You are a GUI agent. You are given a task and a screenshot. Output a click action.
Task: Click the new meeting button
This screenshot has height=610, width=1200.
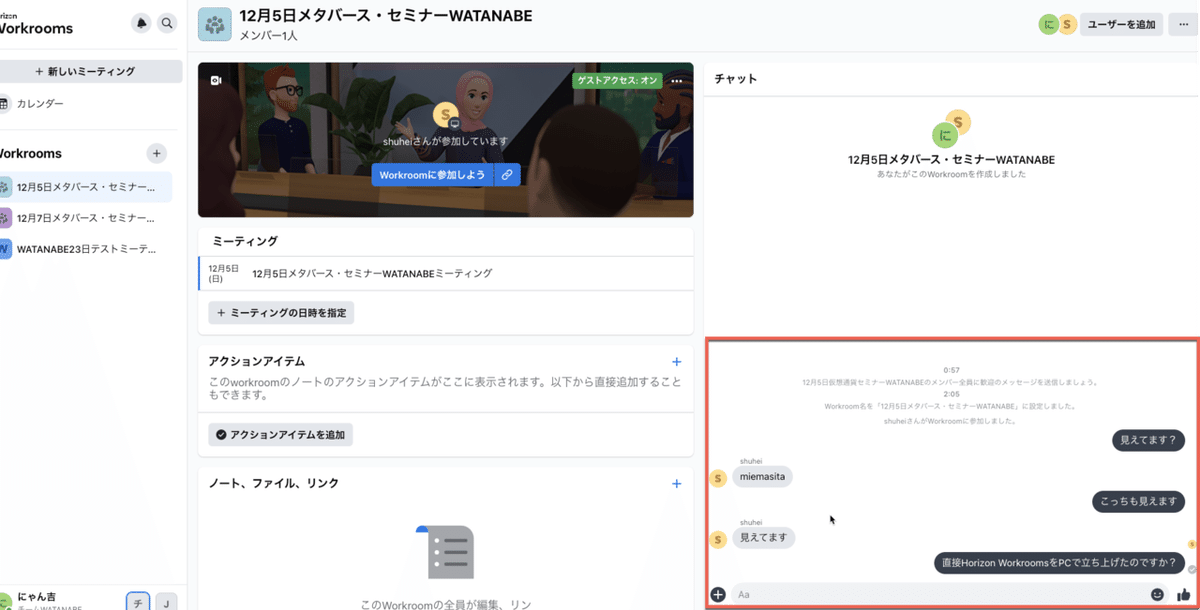[x=90, y=72]
